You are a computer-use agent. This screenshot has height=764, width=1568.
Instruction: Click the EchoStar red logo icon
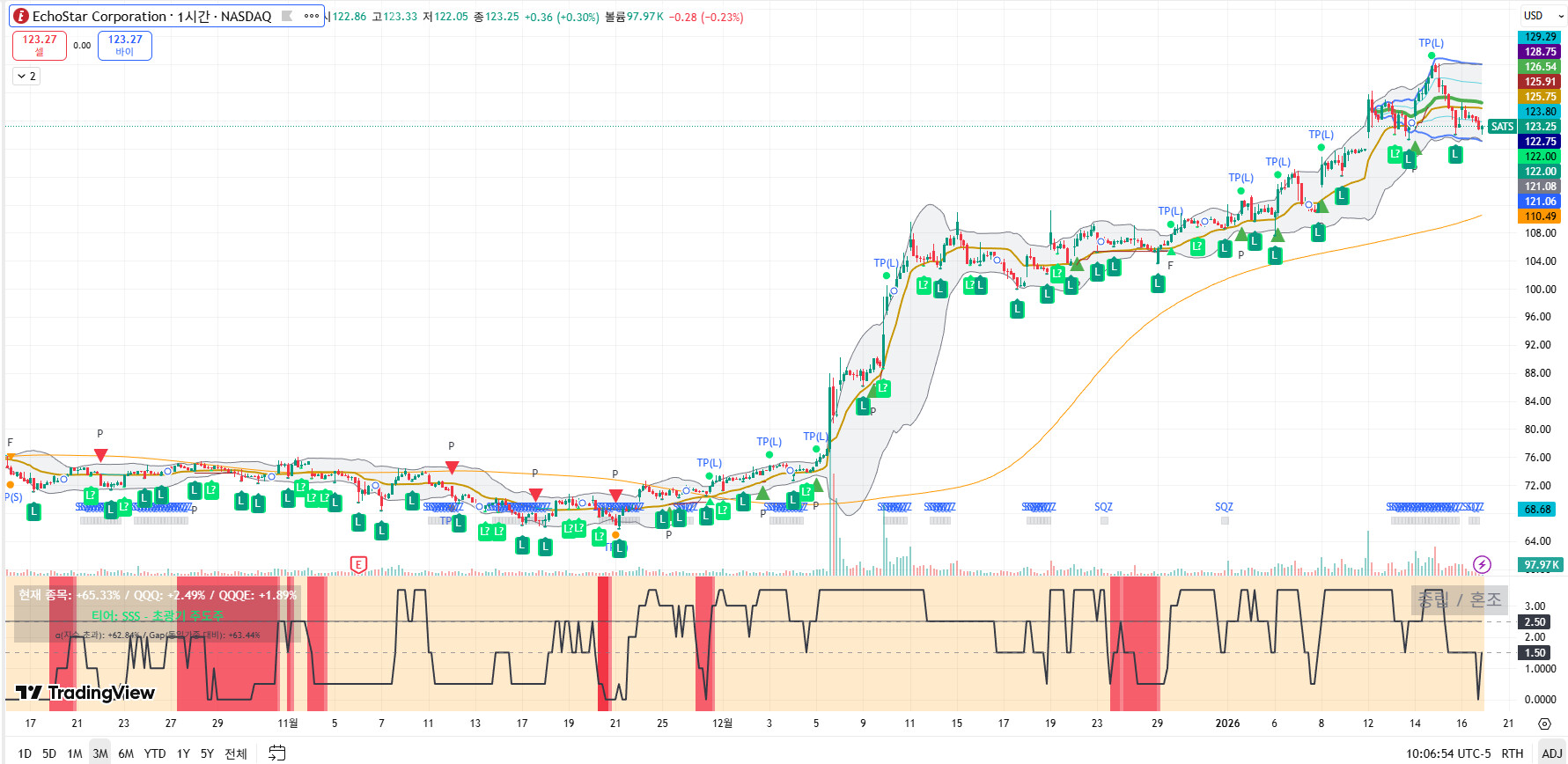(21, 16)
